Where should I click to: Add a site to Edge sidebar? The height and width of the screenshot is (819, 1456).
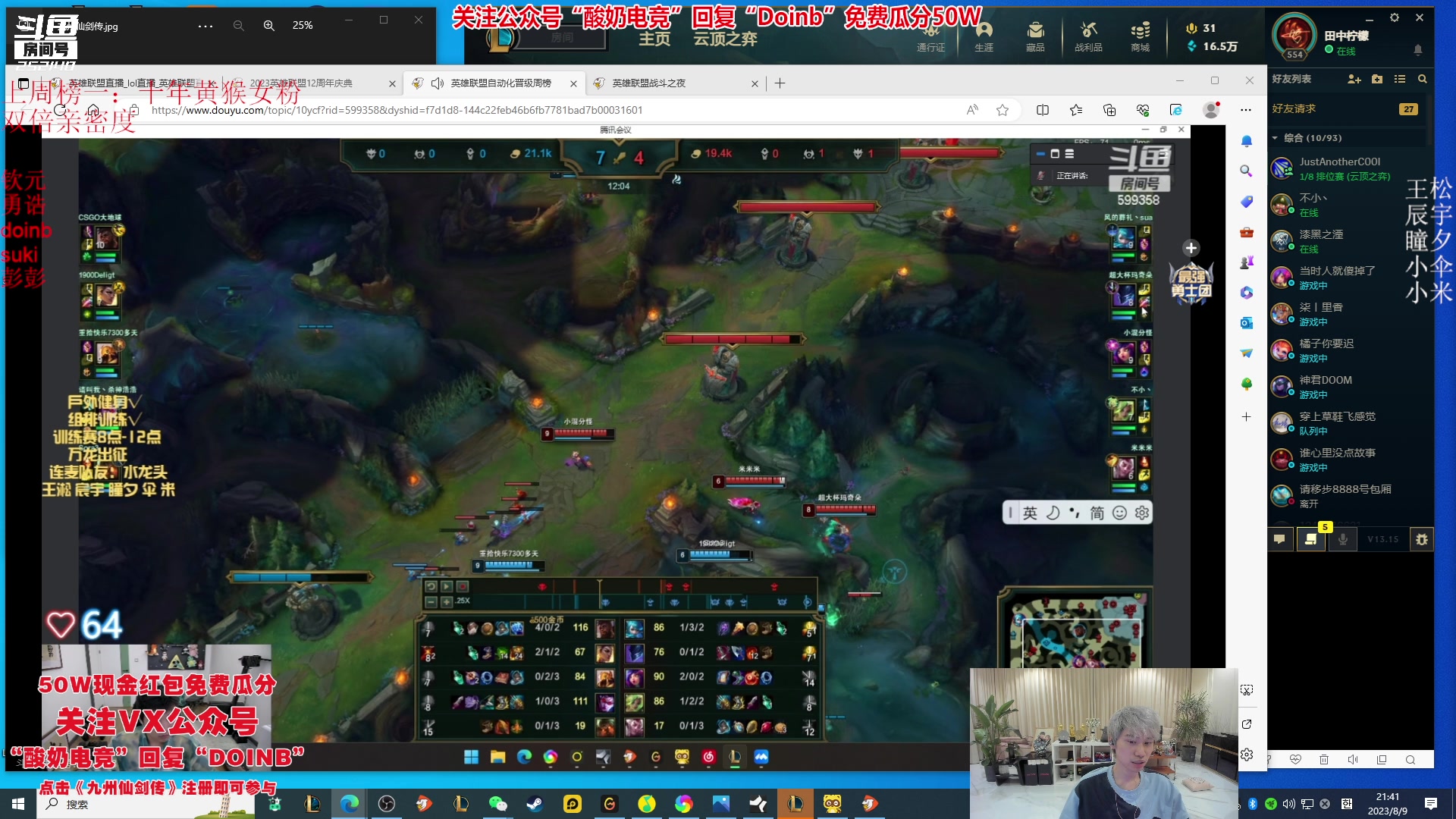[1246, 417]
